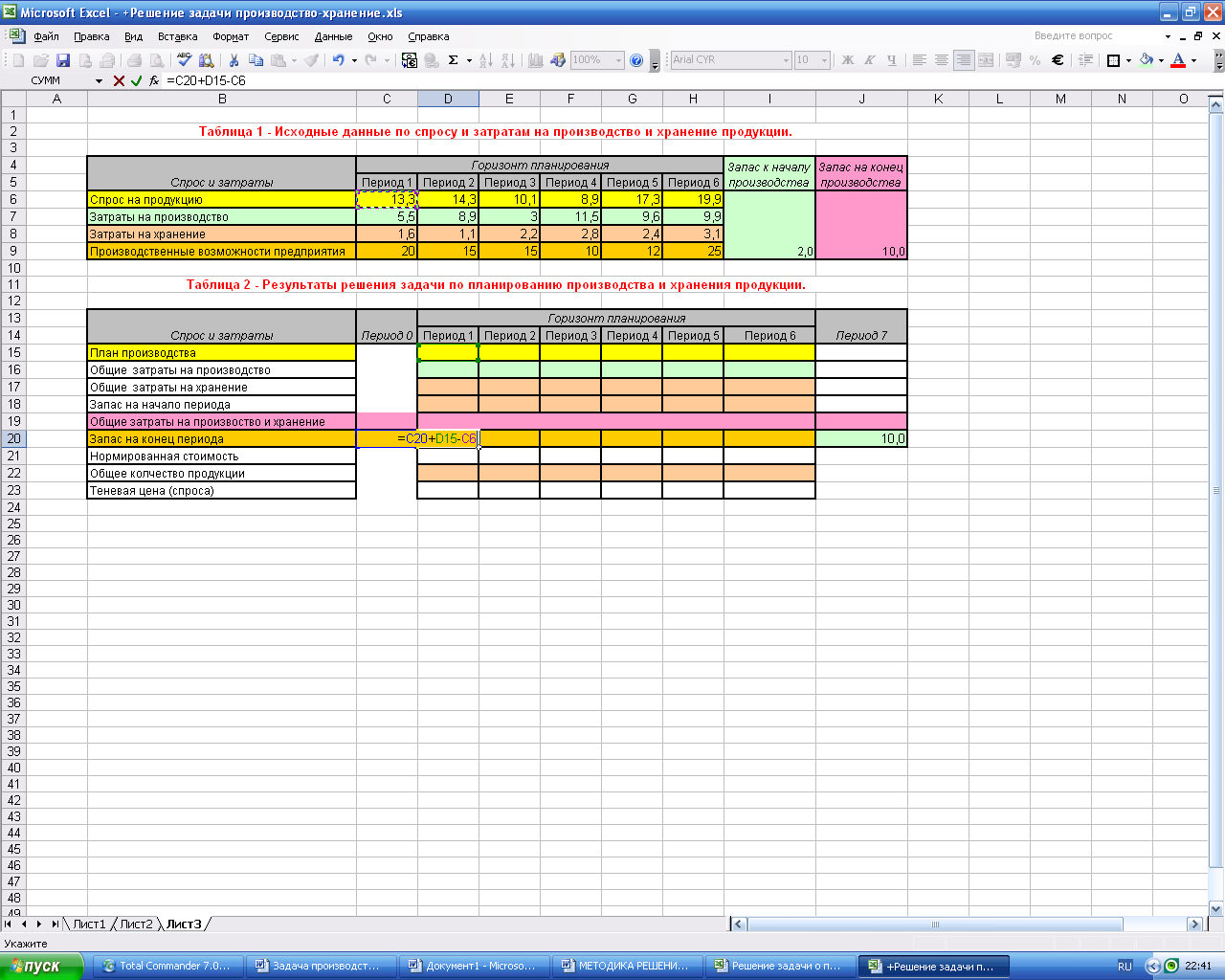Click the Copy icon
1225x980 pixels.
(x=256, y=60)
